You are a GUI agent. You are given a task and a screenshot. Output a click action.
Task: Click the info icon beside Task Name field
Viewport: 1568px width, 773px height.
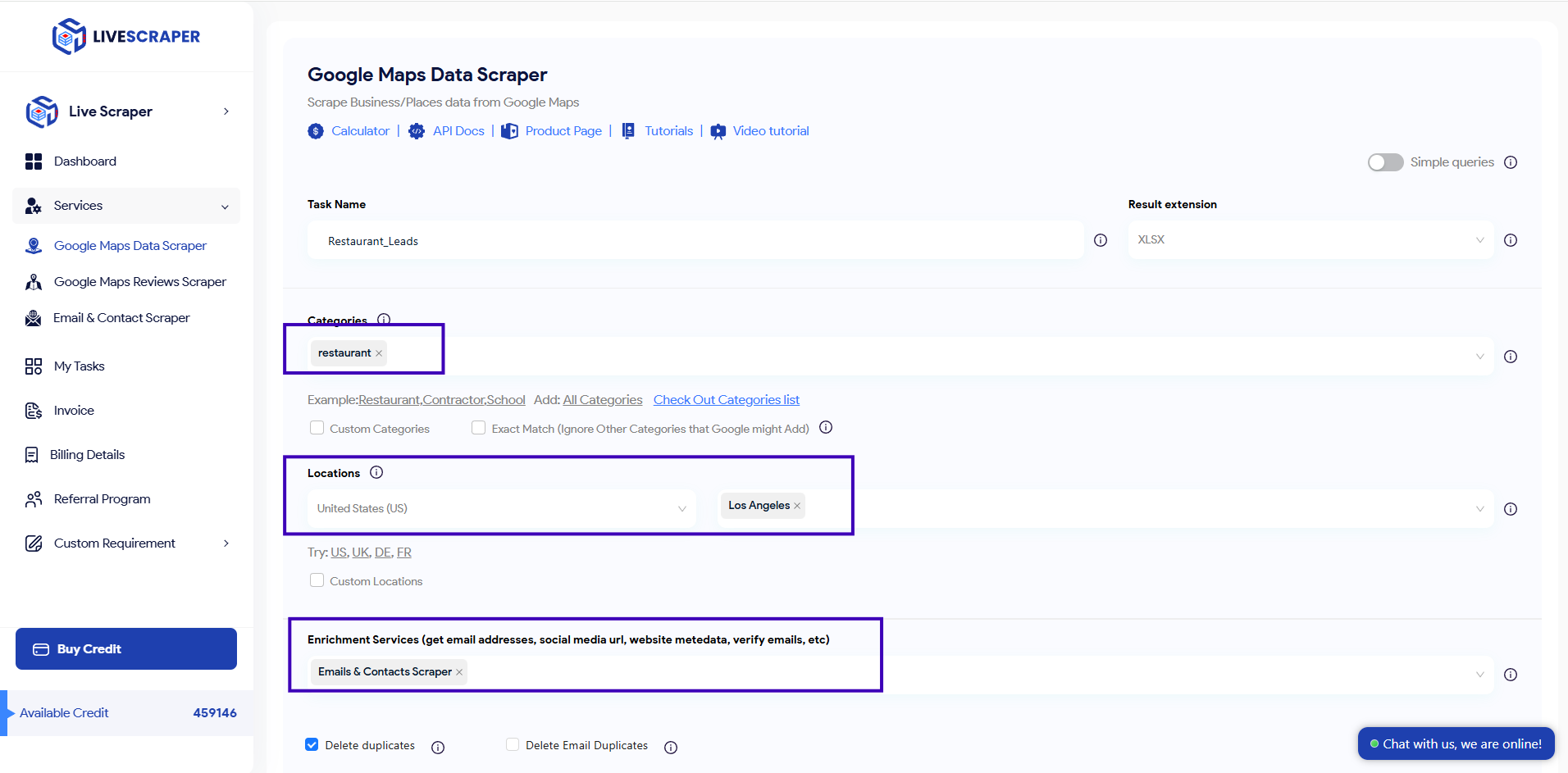pos(1101,240)
